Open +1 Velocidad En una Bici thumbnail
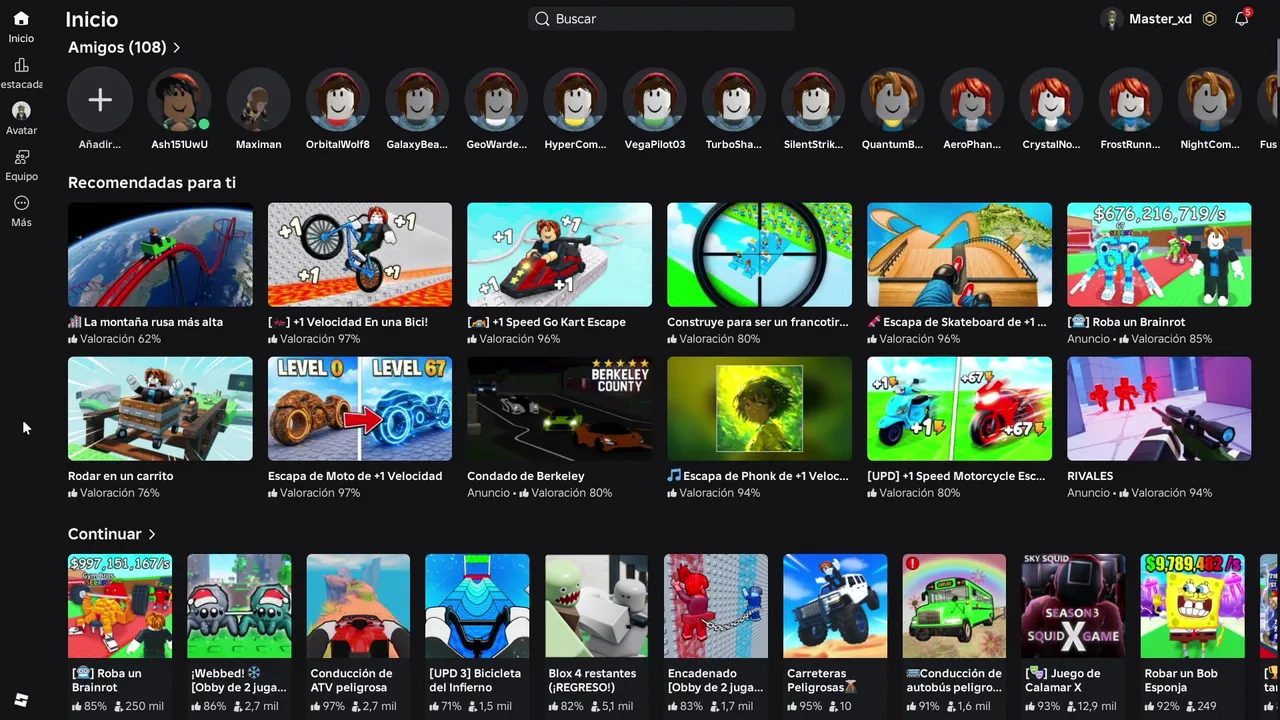Image resolution: width=1280 pixels, height=720 pixels. 360,255
